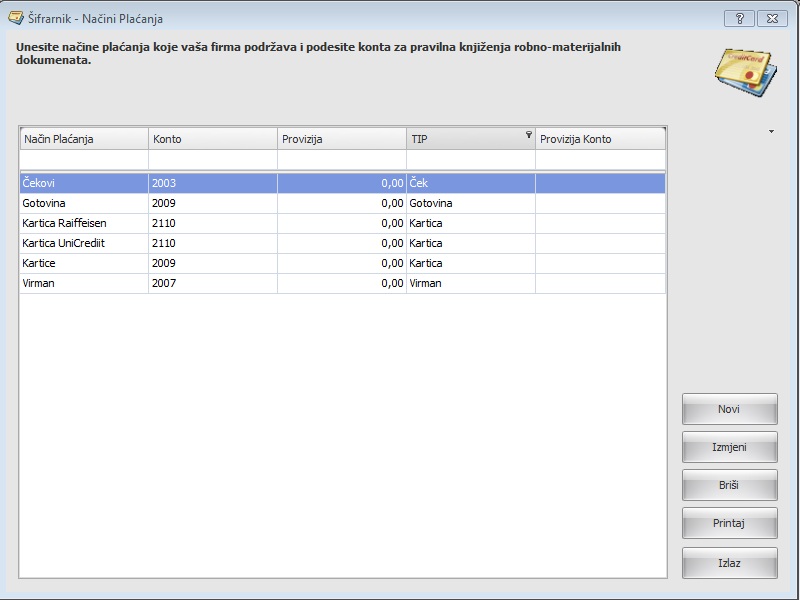Click filter field under Konto column
The image size is (800, 600).
pyautogui.click(x=212, y=160)
